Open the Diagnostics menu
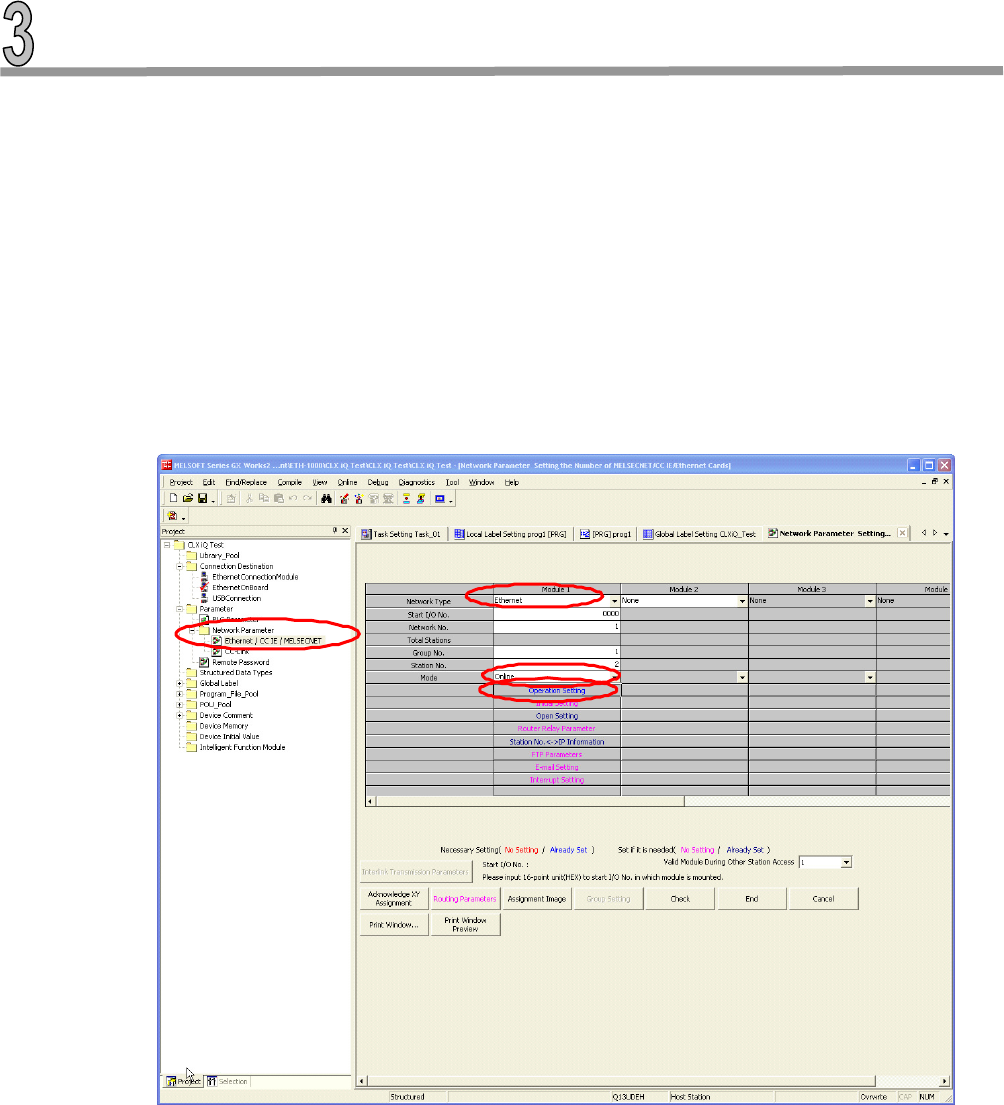Screen dimensions: 1004x1105 [x=416, y=483]
